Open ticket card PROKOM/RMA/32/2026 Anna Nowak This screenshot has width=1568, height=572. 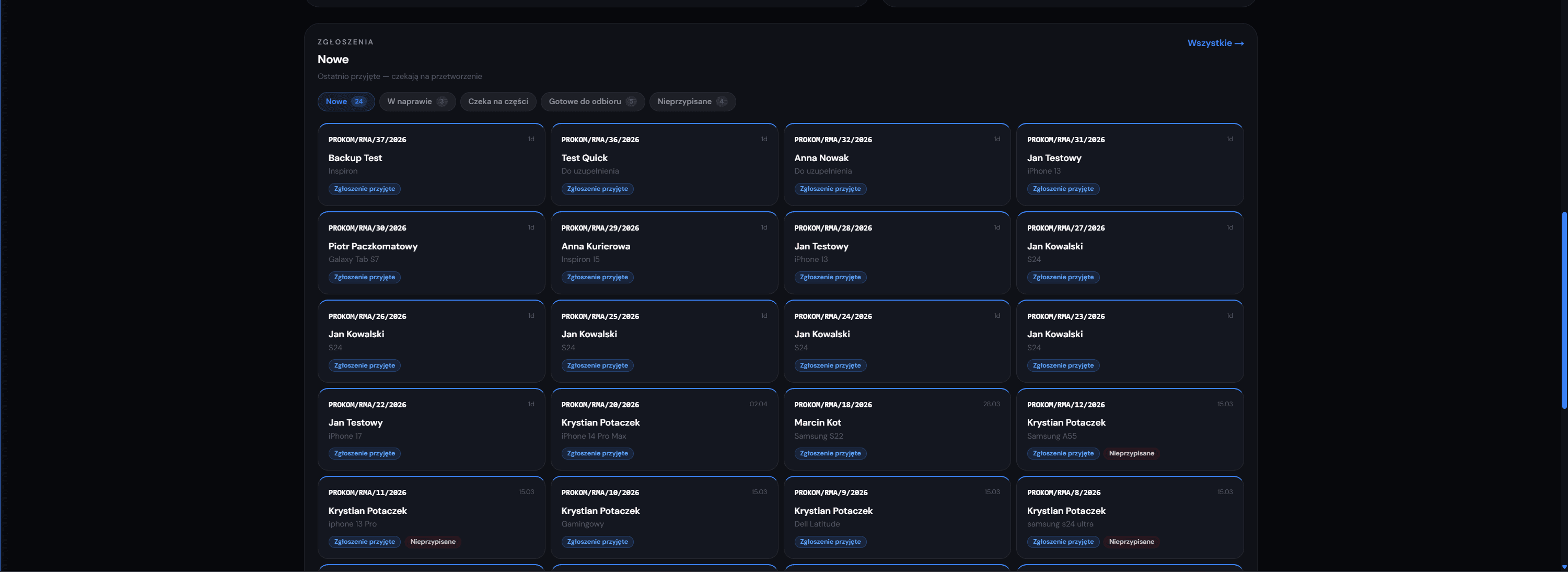897,165
